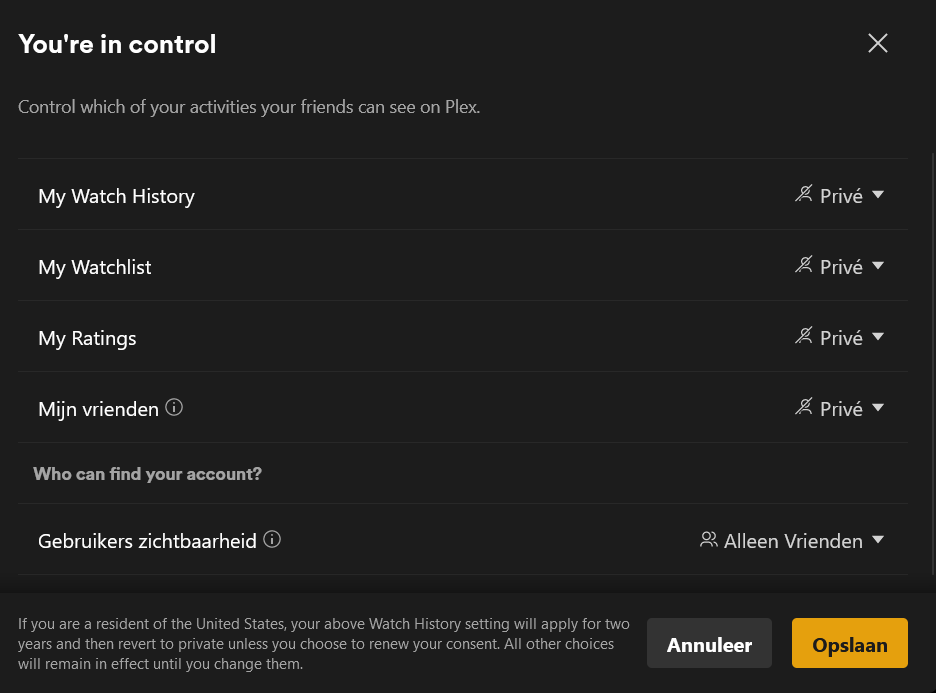Open the Mijn vrienden dropdown arrow
The height and width of the screenshot is (693, 936).
point(878,408)
